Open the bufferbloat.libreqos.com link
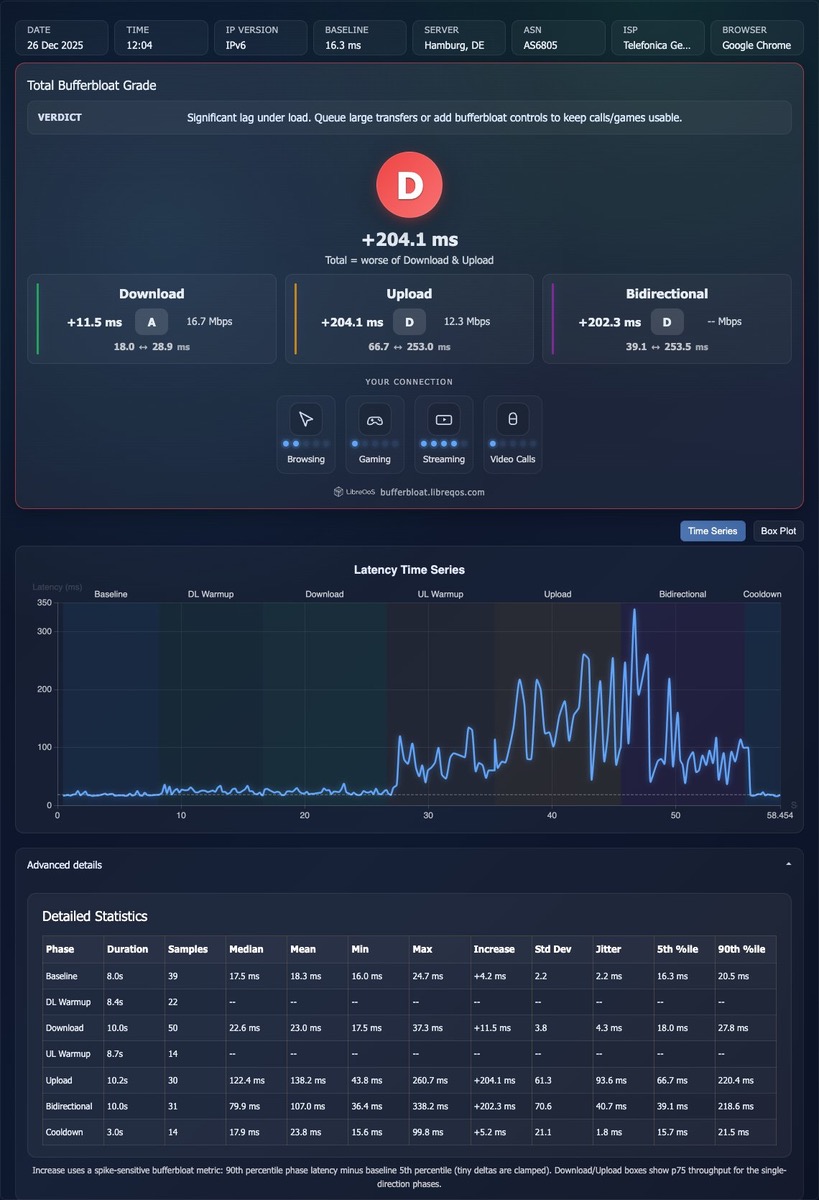This screenshot has width=819, height=1200. [x=432, y=492]
